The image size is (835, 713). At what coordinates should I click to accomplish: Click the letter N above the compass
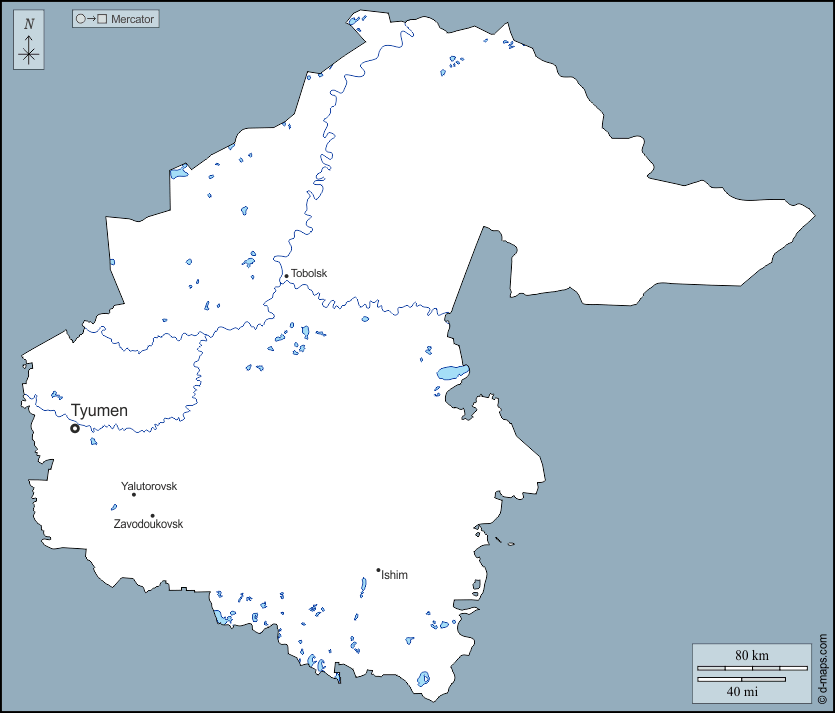pos(29,24)
